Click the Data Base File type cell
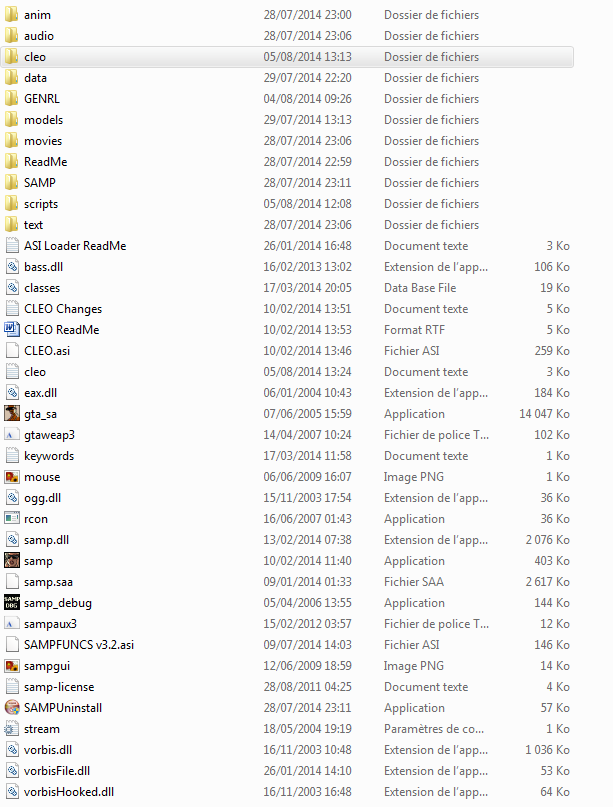This screenshot has height=807, width=613. (420, 288)
